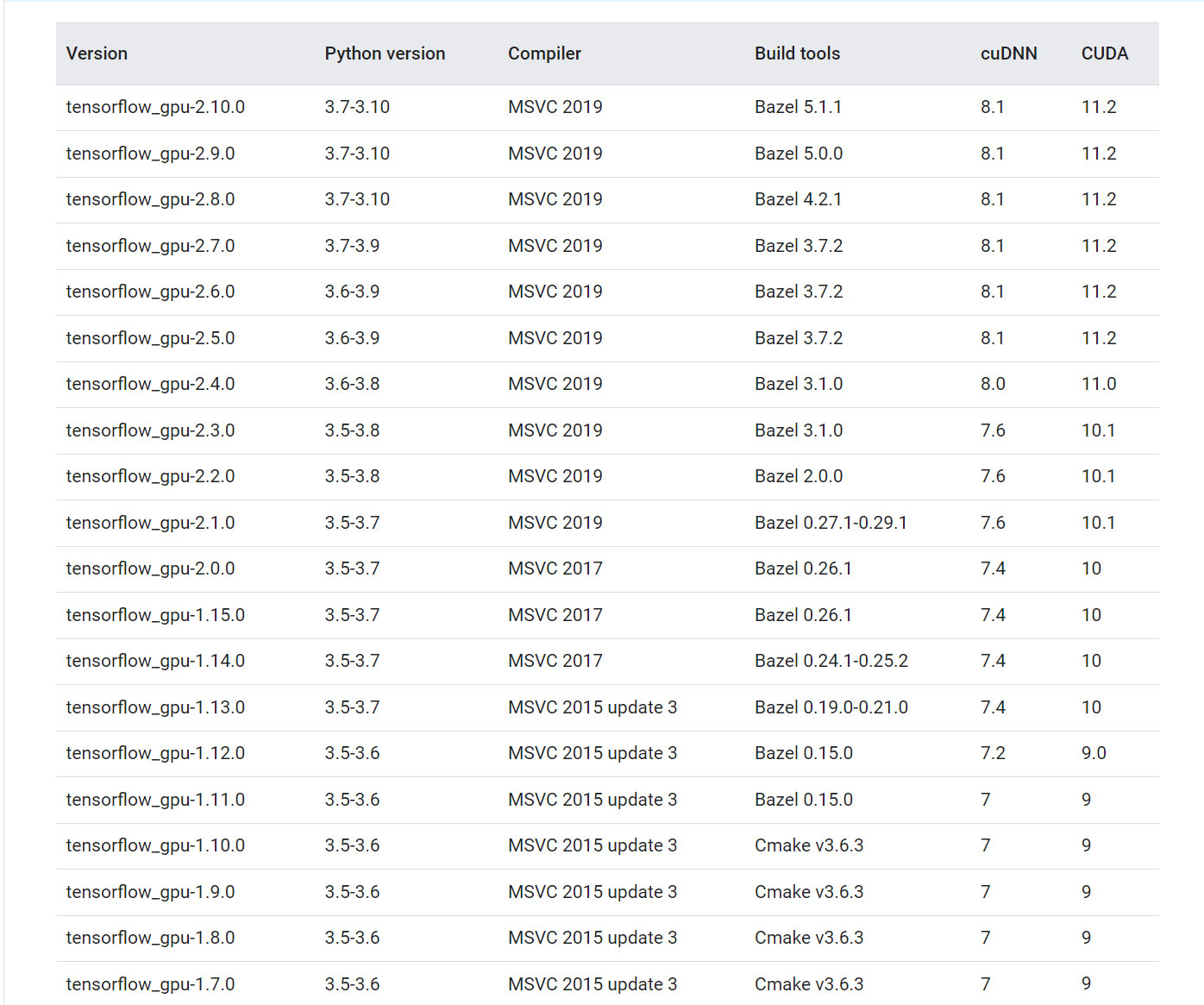Click Python "3.5-3.6" in tensorflow_gpu-1.11.0 row
This screenshot has height=1005, width=1204.
pos(352,800)
